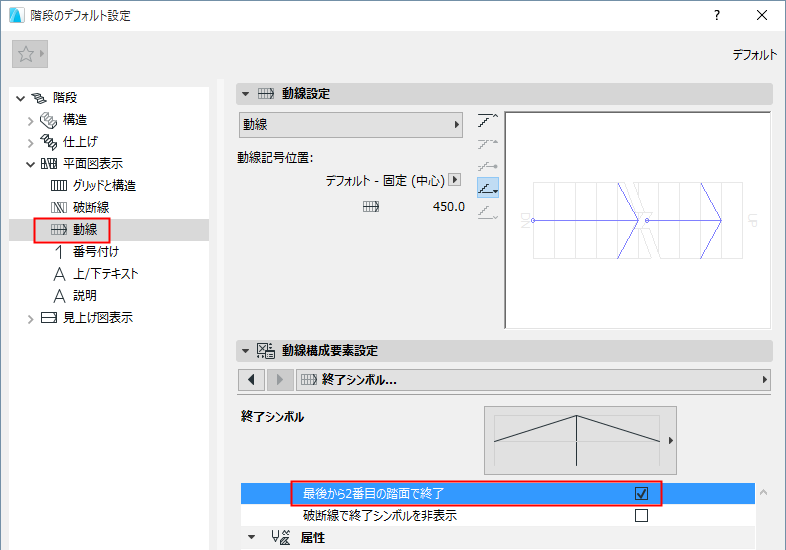
Task: Select 動線 in the tree
Action: [85, 230]
